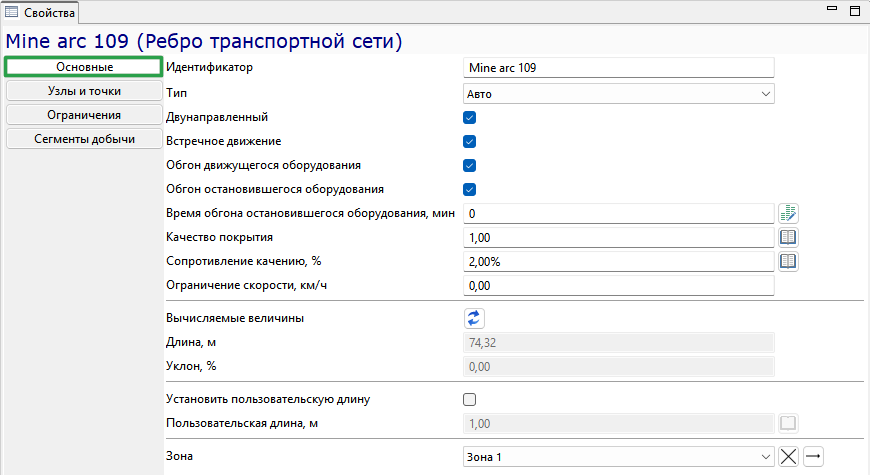870x475 pixels.
Task: Expand the Зона dropdown showing Зона 1
Action: point(619,457)
